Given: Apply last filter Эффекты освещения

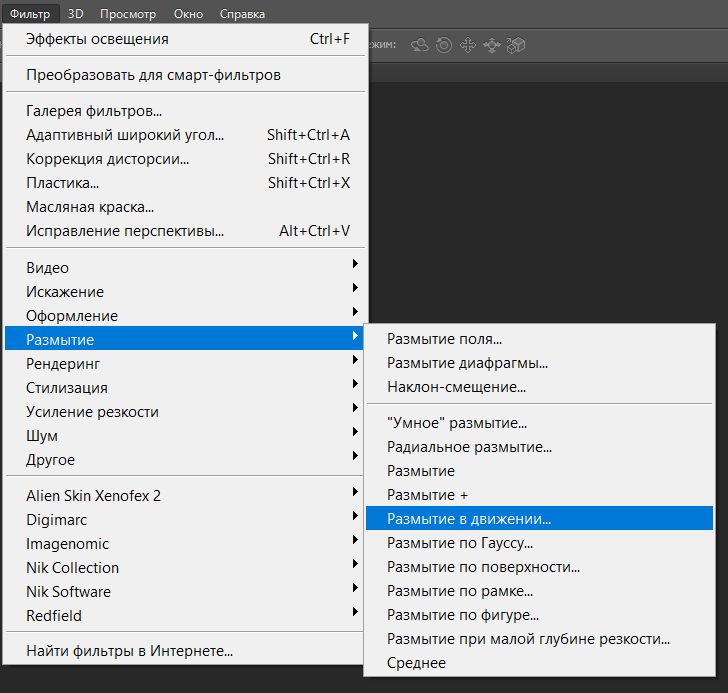Looking at the screenshot, I should point(185,39).
